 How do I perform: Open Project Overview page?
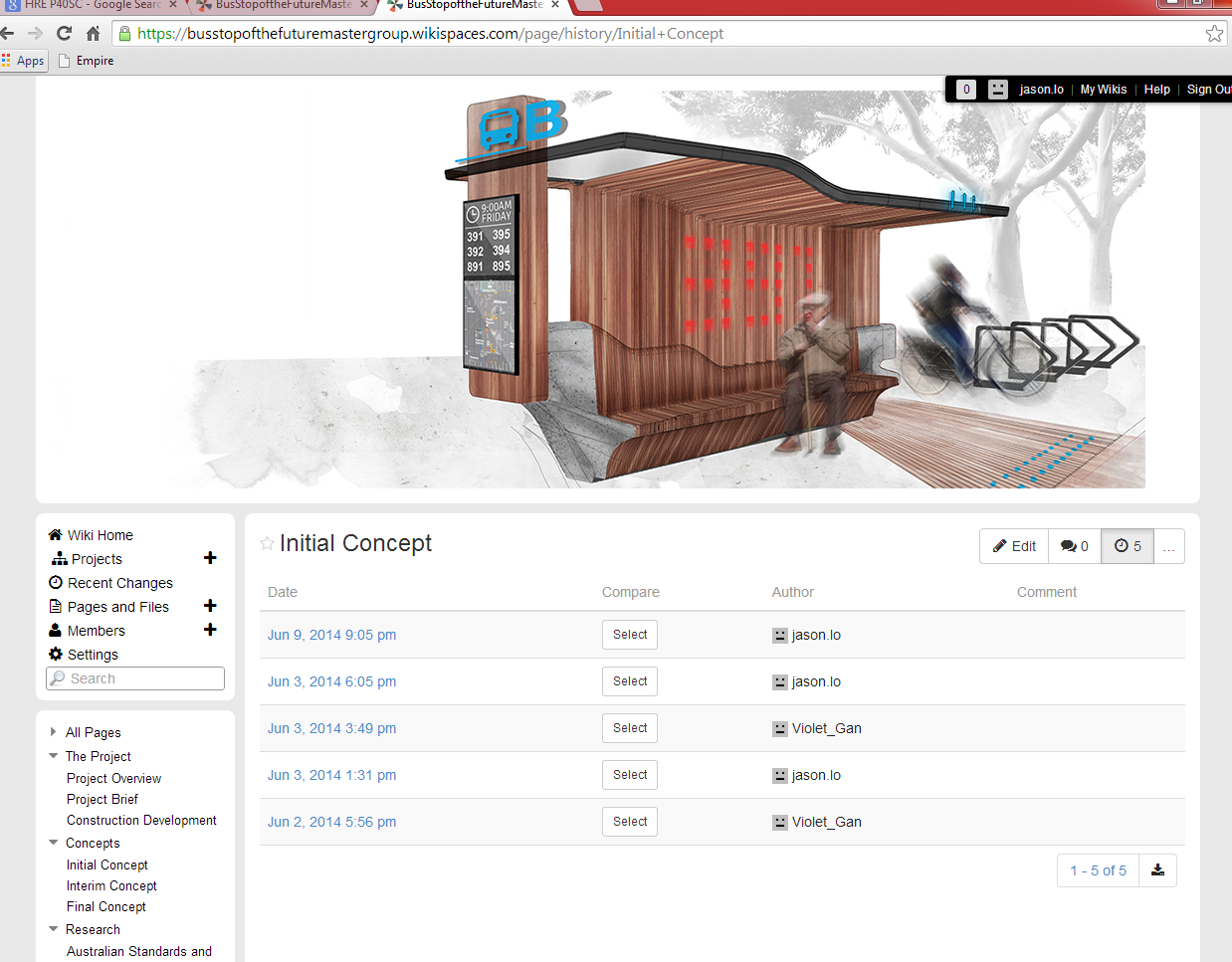click(x=113, y=779)
